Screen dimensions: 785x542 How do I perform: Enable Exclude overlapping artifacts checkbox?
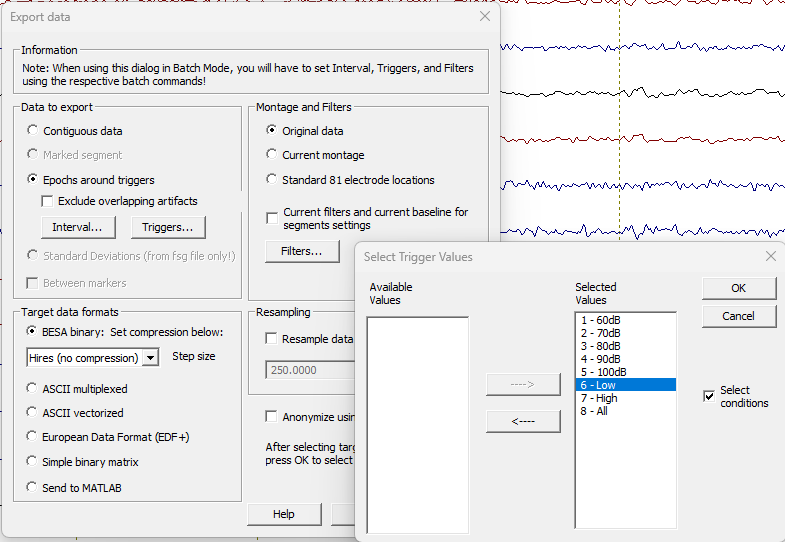pyautogui.click(x=48, y=201)
